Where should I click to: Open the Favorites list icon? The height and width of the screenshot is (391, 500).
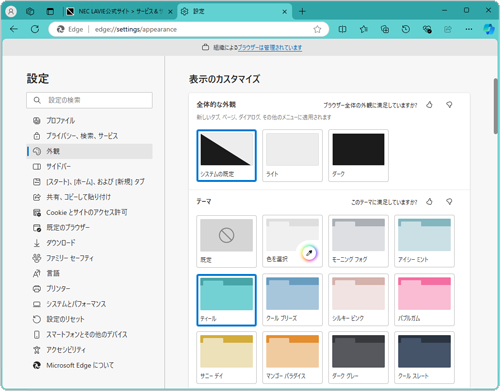364,29
